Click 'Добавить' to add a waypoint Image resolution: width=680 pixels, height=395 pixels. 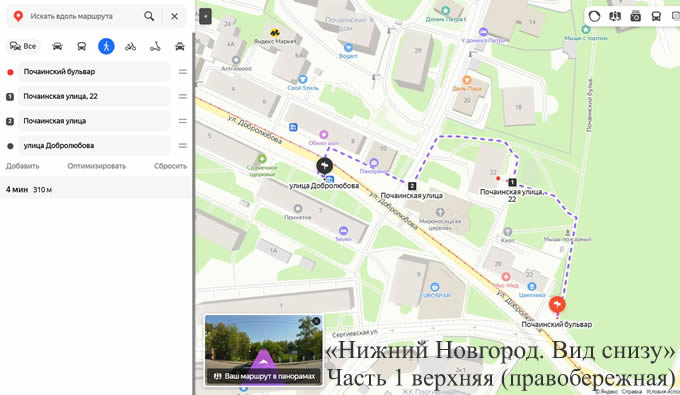(23, 166)
